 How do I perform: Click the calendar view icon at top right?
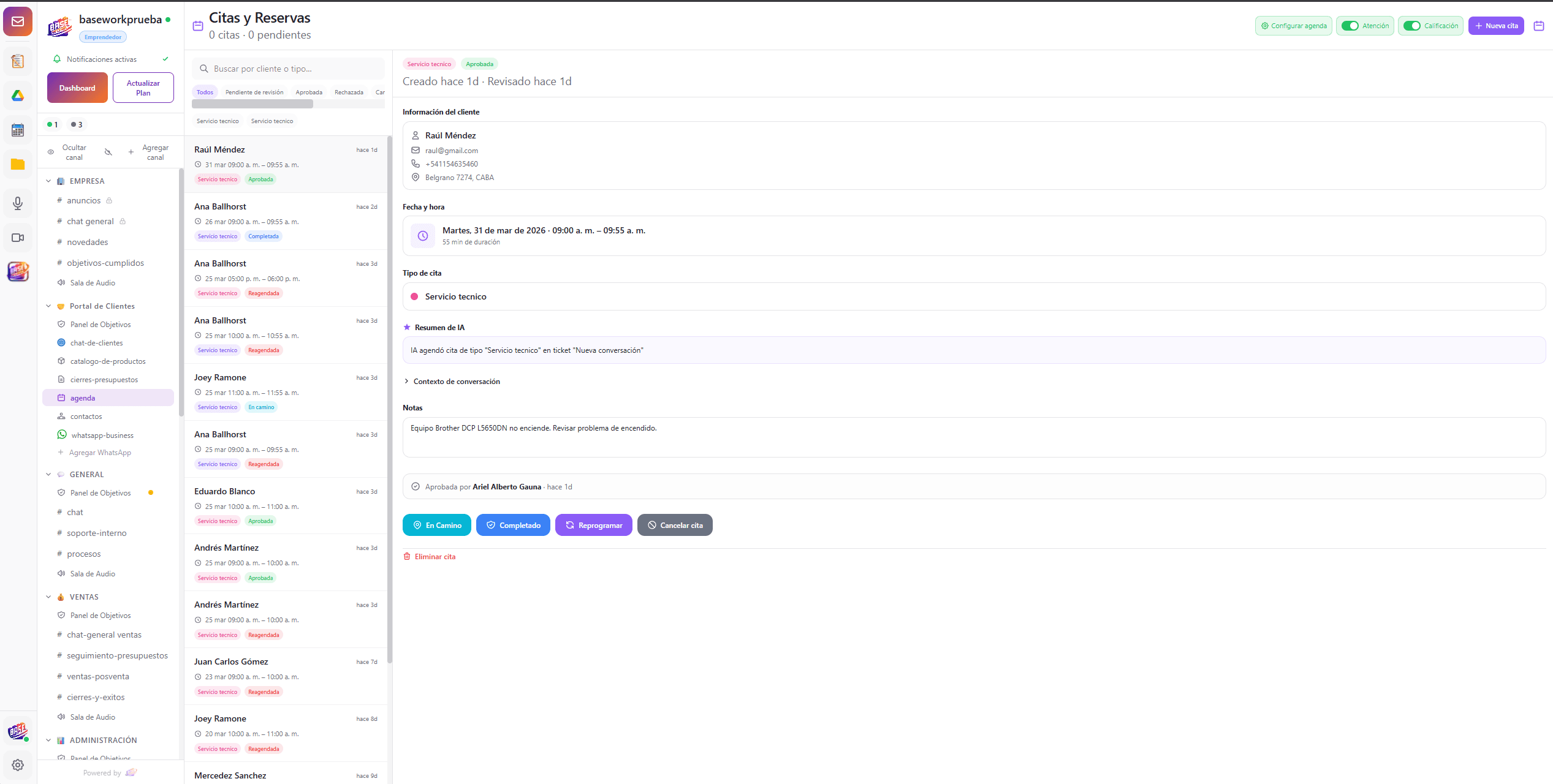click(1538, 26)
